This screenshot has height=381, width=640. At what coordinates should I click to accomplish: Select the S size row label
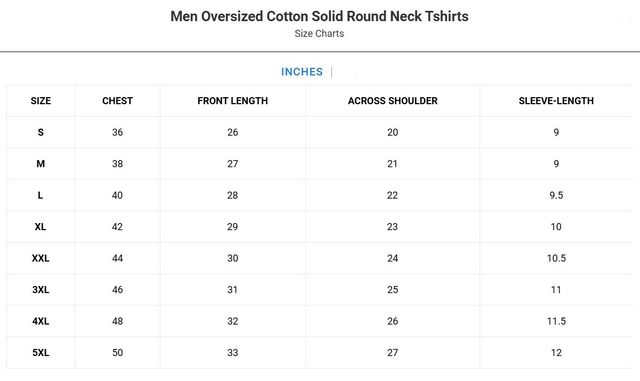click(40, 132)
